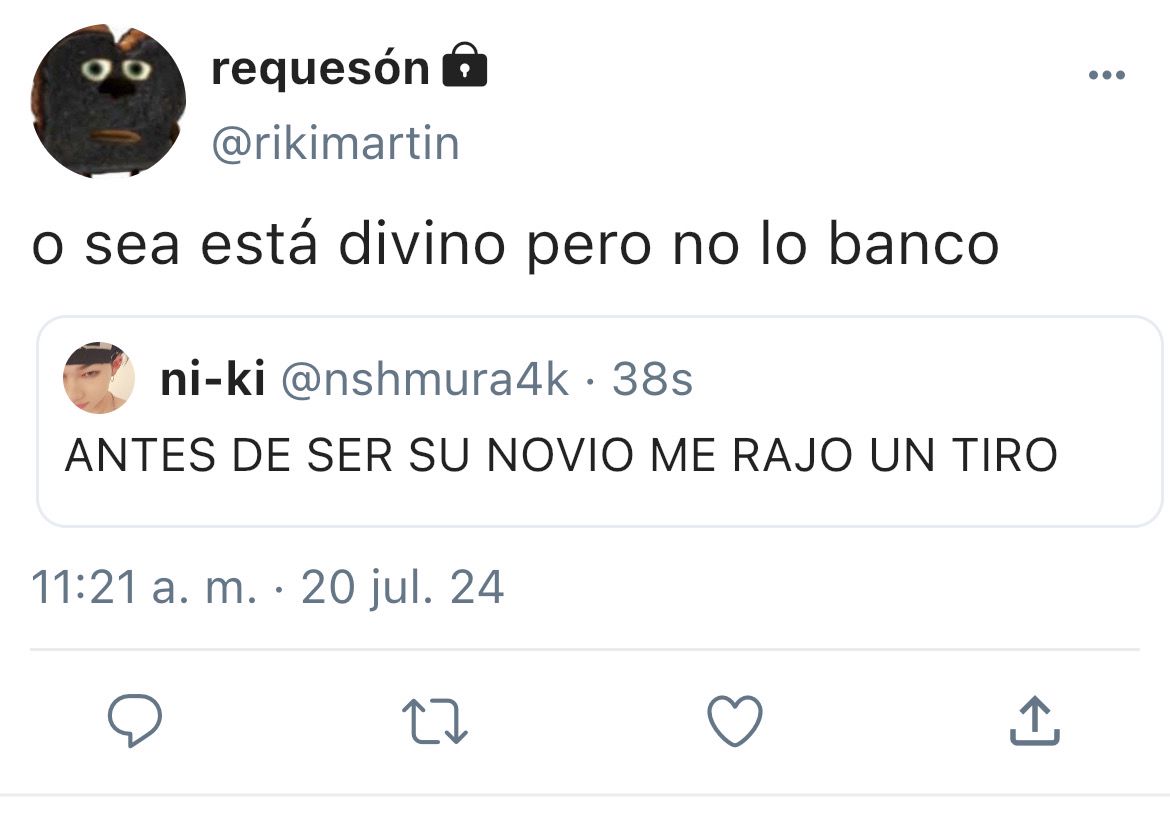Open the quoted tweet card border area
Image resolution: width=1170 pixels, height=813 pixels.
(600, 421)
